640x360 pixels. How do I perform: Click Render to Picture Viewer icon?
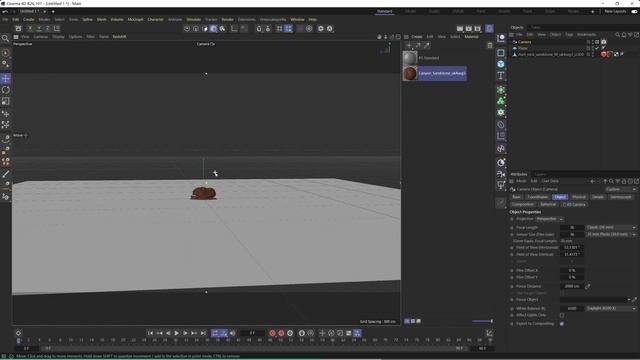coord(469,29)
